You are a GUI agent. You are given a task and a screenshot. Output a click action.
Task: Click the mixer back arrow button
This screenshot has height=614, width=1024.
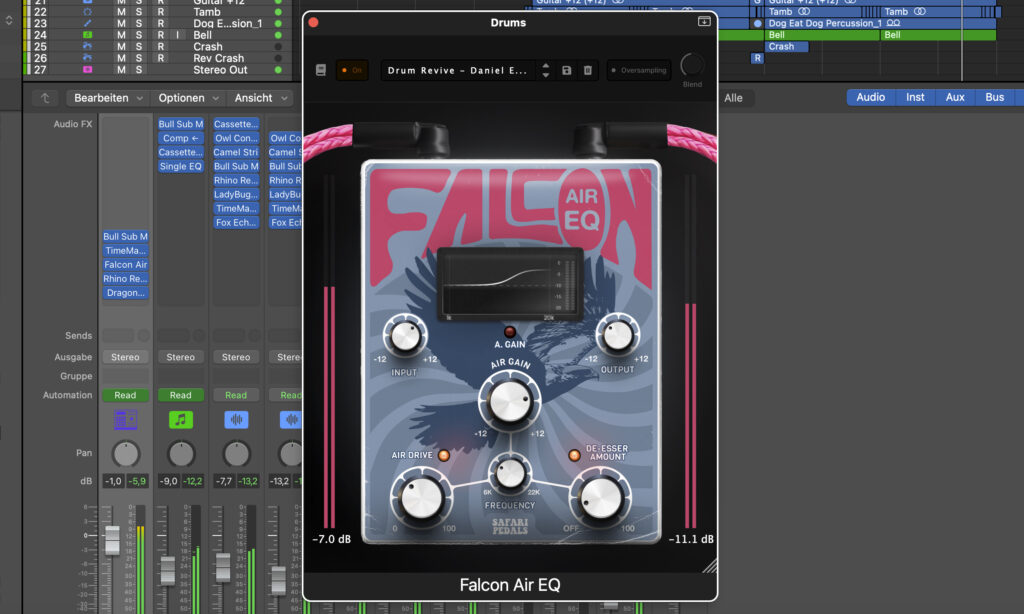pyautogui.click(x=45, y=98)
